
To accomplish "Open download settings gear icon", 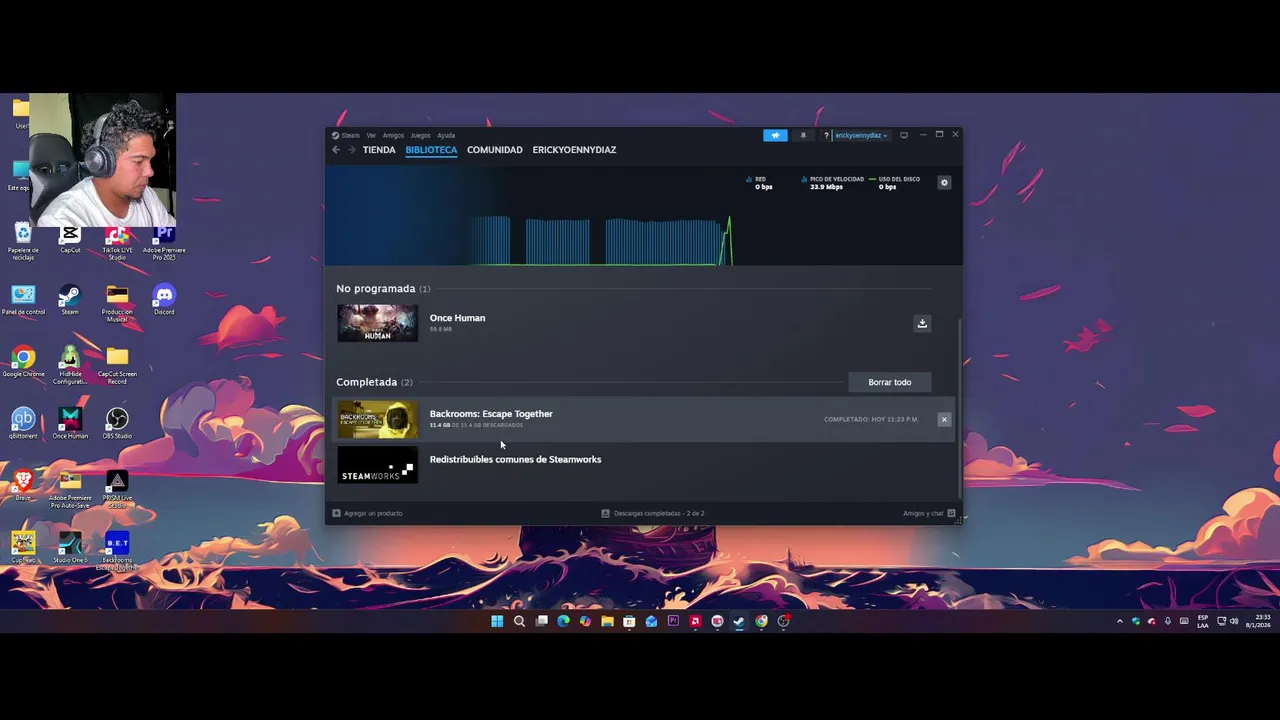I will pos(944,183).
